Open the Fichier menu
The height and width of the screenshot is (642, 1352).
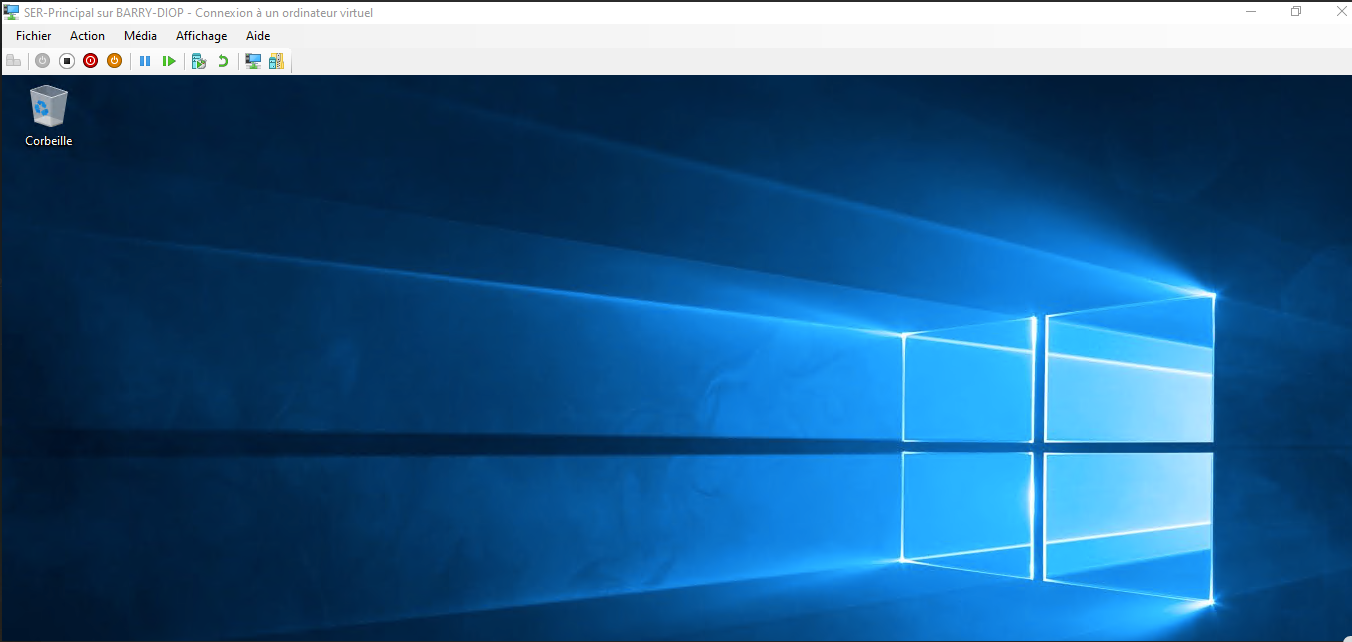pyautogui.click(x=33, y=36)
